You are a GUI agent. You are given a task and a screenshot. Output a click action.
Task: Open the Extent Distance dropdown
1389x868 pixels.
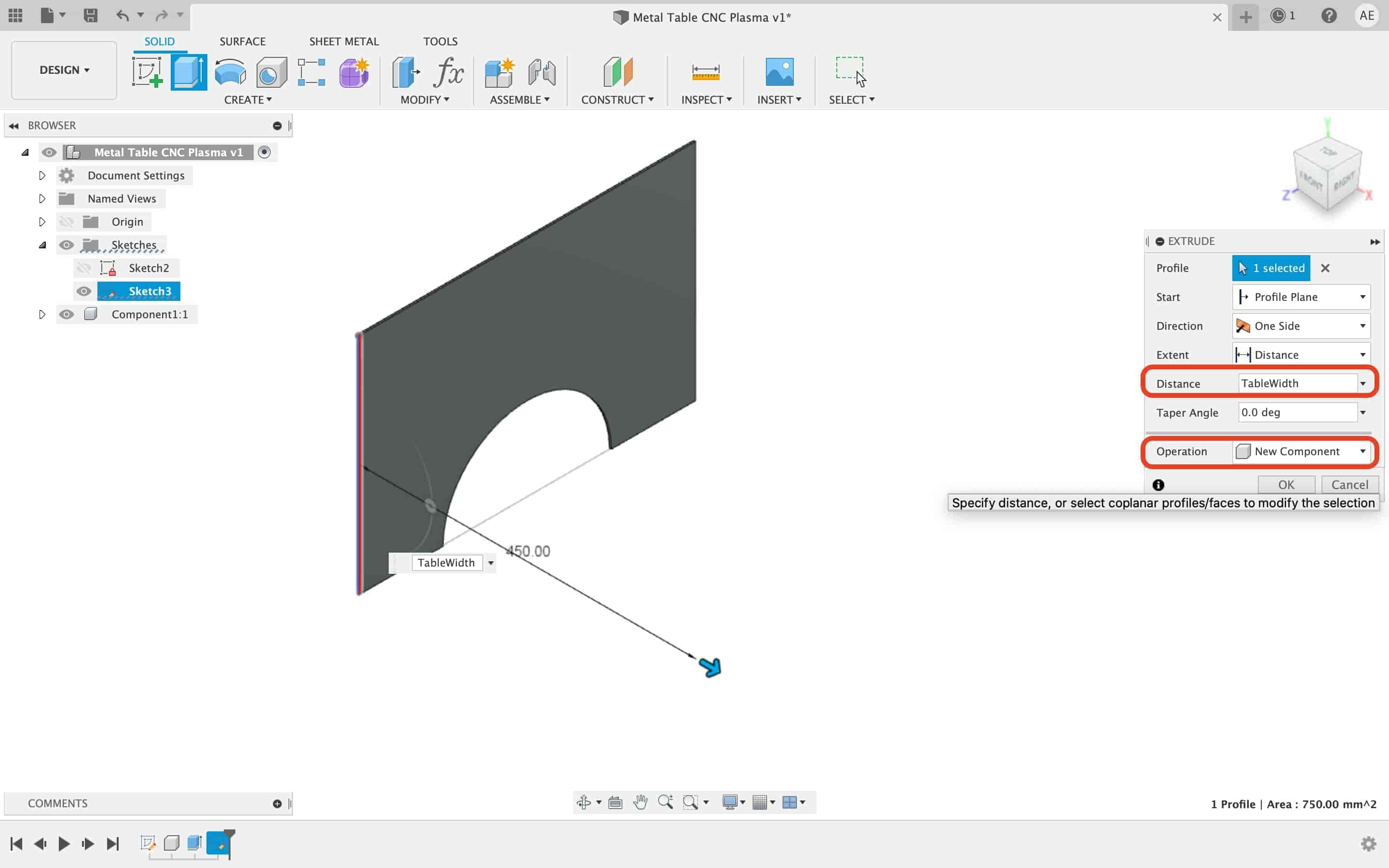(1301, 355)
